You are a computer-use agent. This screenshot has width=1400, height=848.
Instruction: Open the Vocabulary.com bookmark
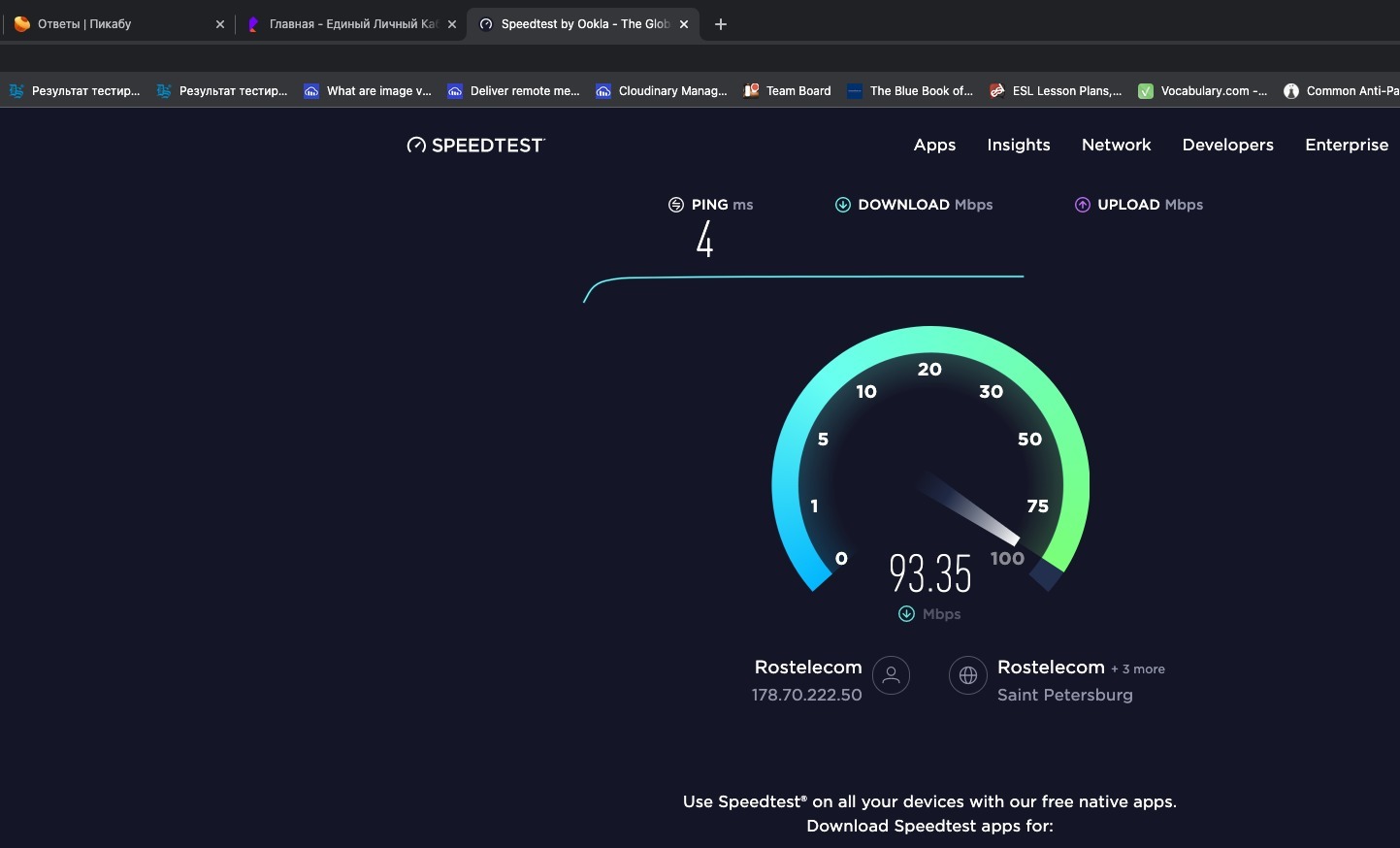pos(1203,91)
